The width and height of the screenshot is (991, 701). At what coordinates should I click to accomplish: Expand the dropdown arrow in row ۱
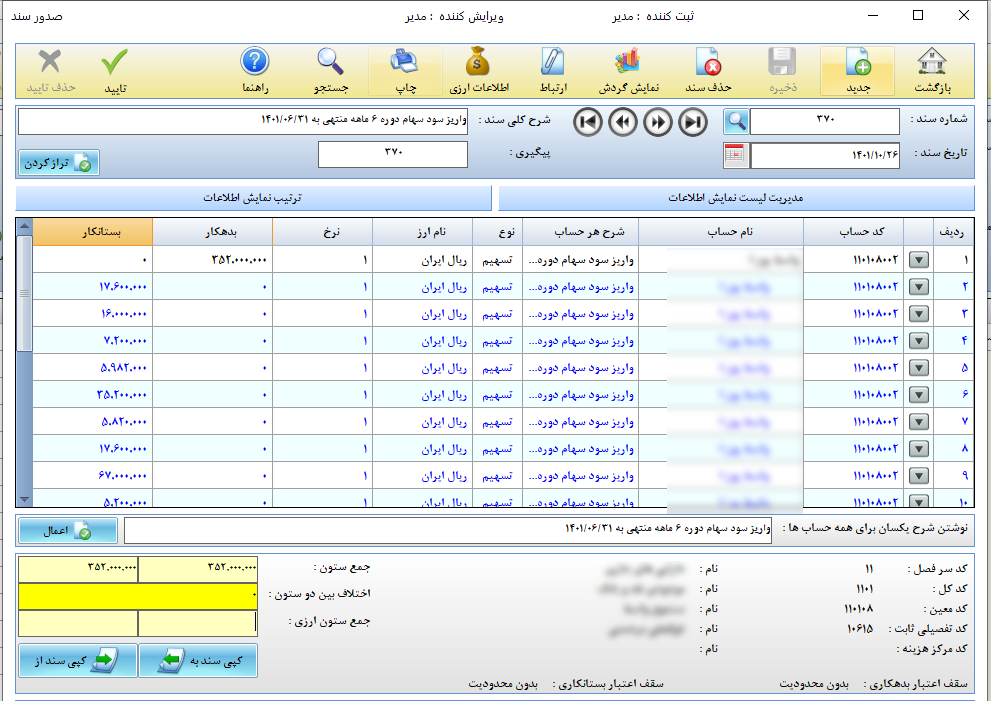918,260
